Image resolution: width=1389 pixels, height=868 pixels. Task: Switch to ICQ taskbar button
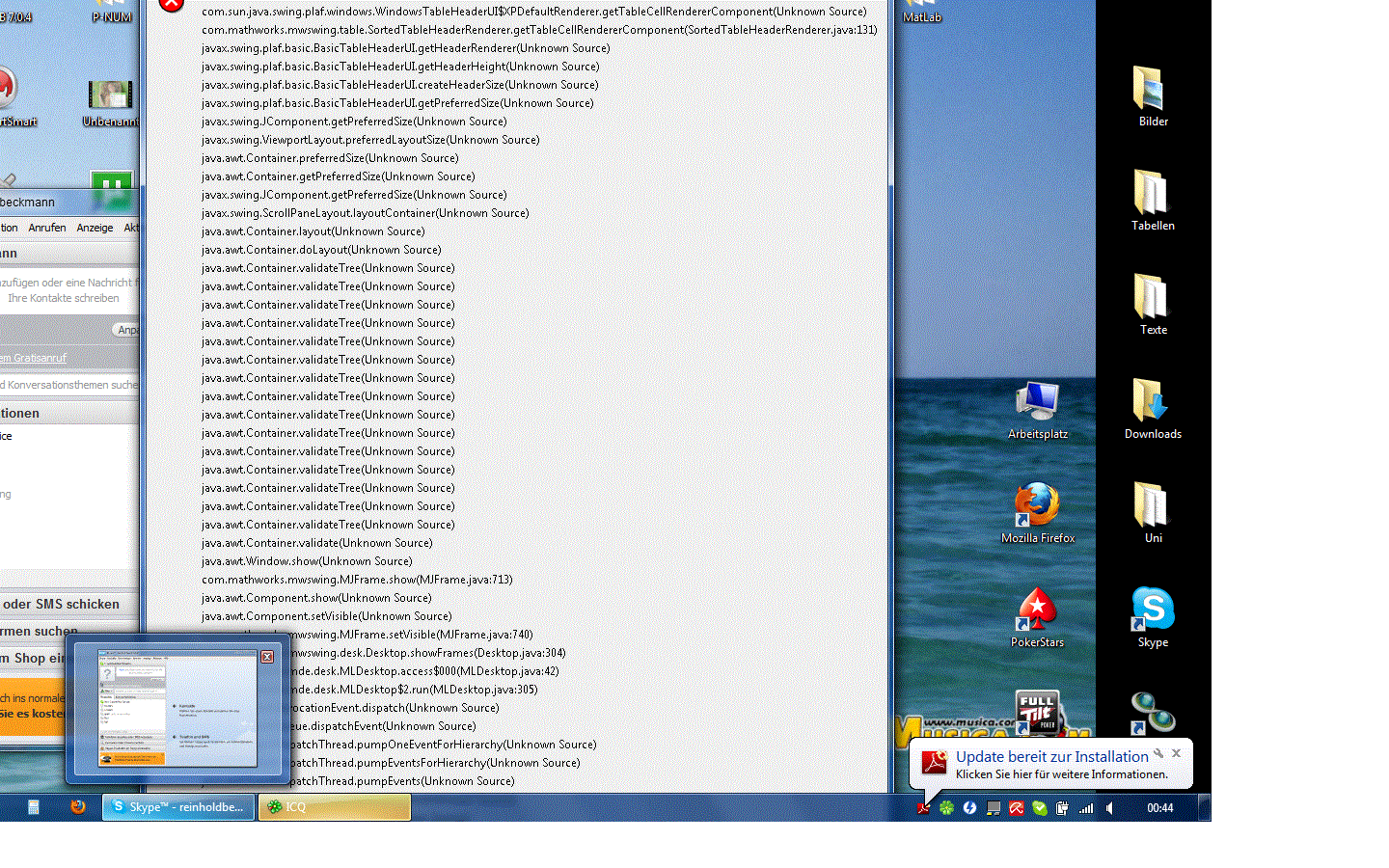[335, 807]
